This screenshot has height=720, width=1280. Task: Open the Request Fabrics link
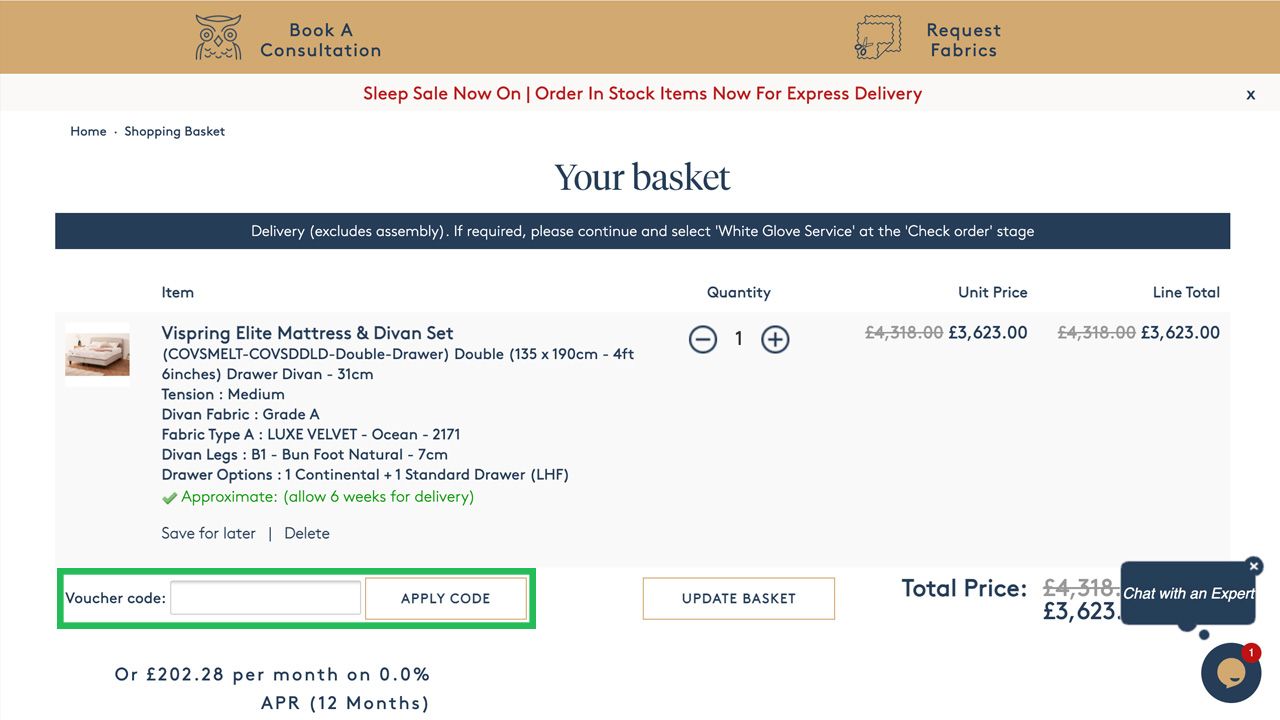click(963, 40)
